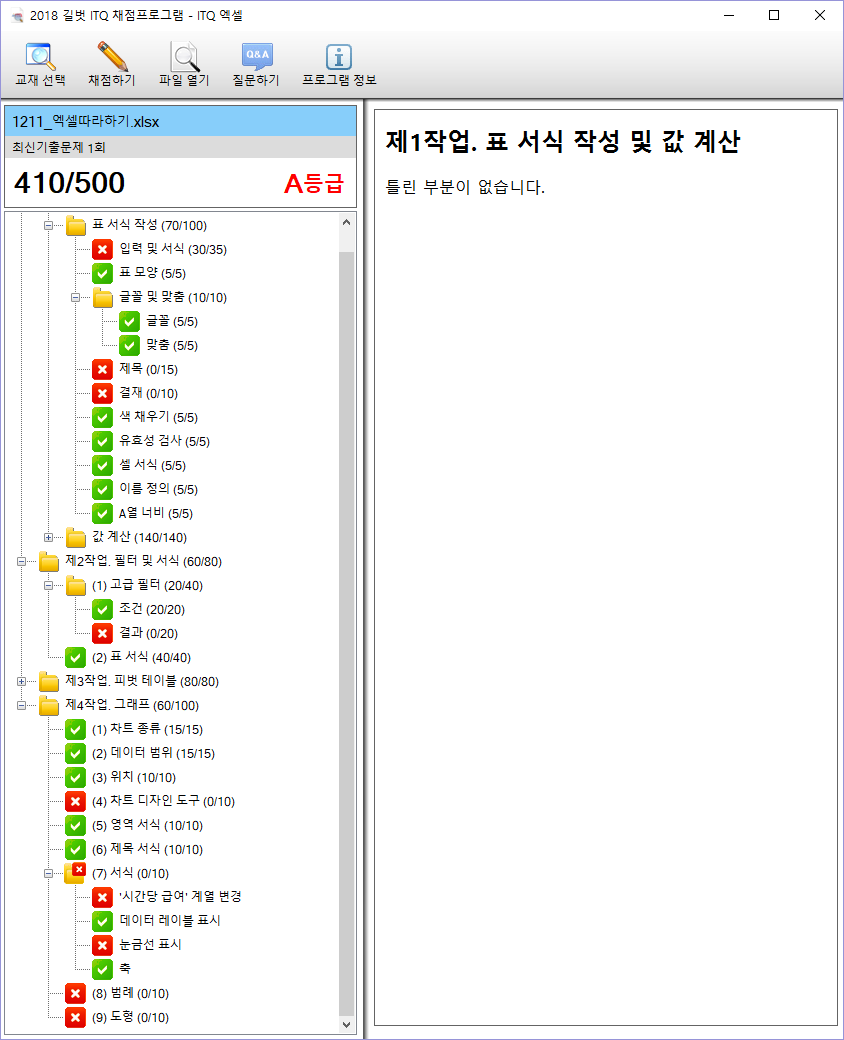Click the green check beside 이름 정의

tap(102, 489)
